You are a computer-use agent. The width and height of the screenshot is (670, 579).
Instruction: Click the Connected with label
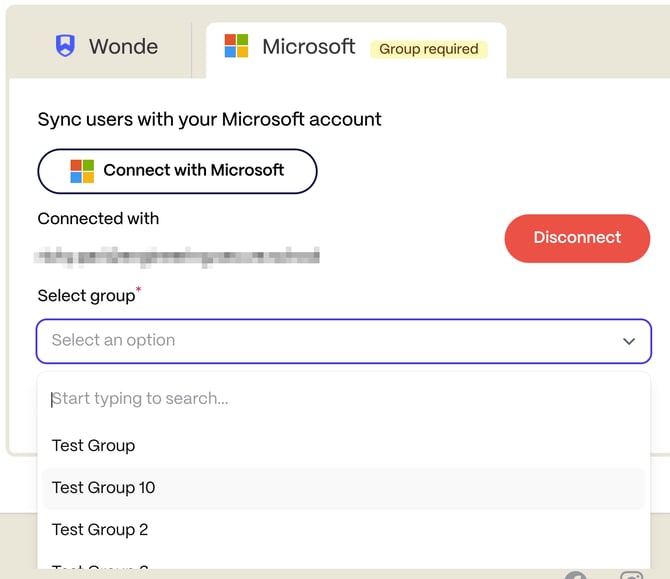click(98, 219)
